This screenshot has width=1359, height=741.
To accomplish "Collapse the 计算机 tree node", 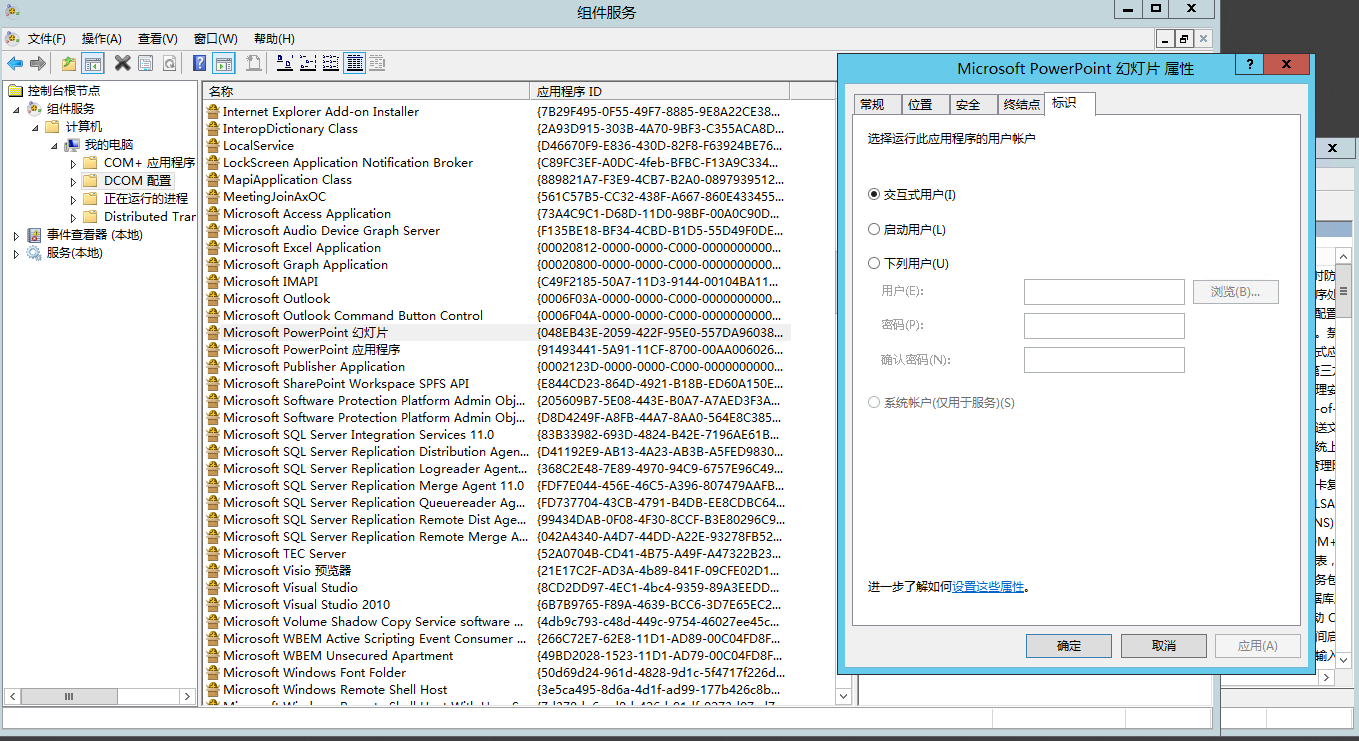I will coord(35,127).
